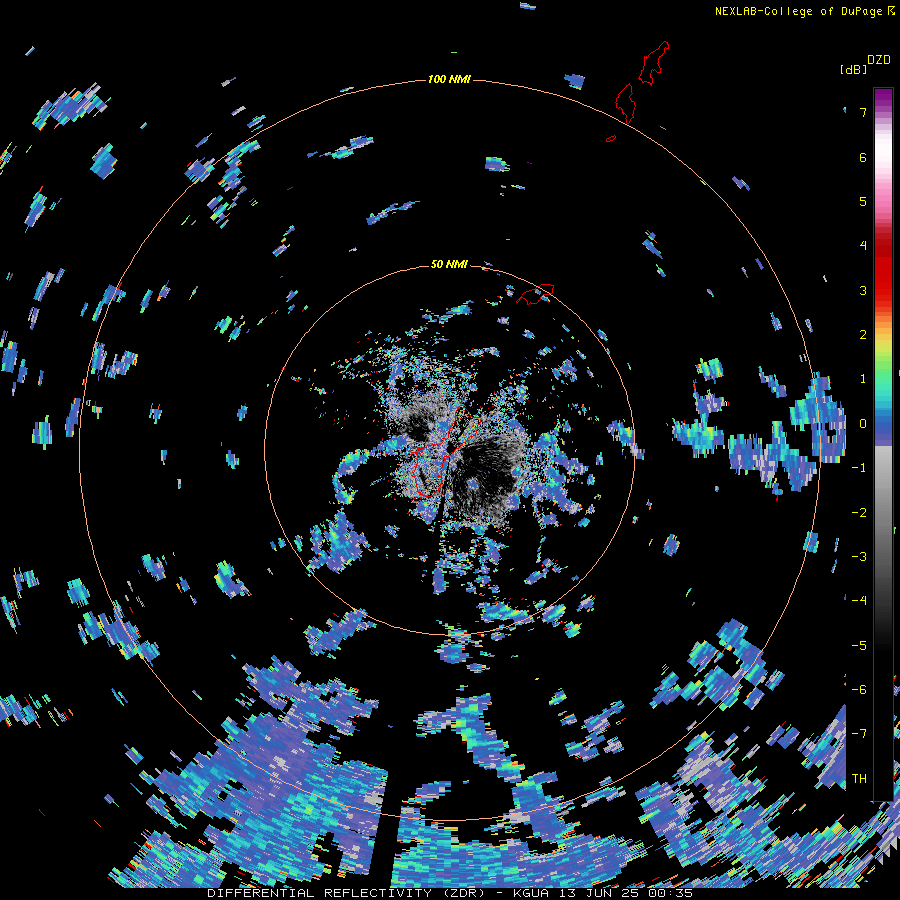The width and height of the screenshot is (900, 900).
Task: Click the vertical ZDR color scale bar
Action: [883, 444]
